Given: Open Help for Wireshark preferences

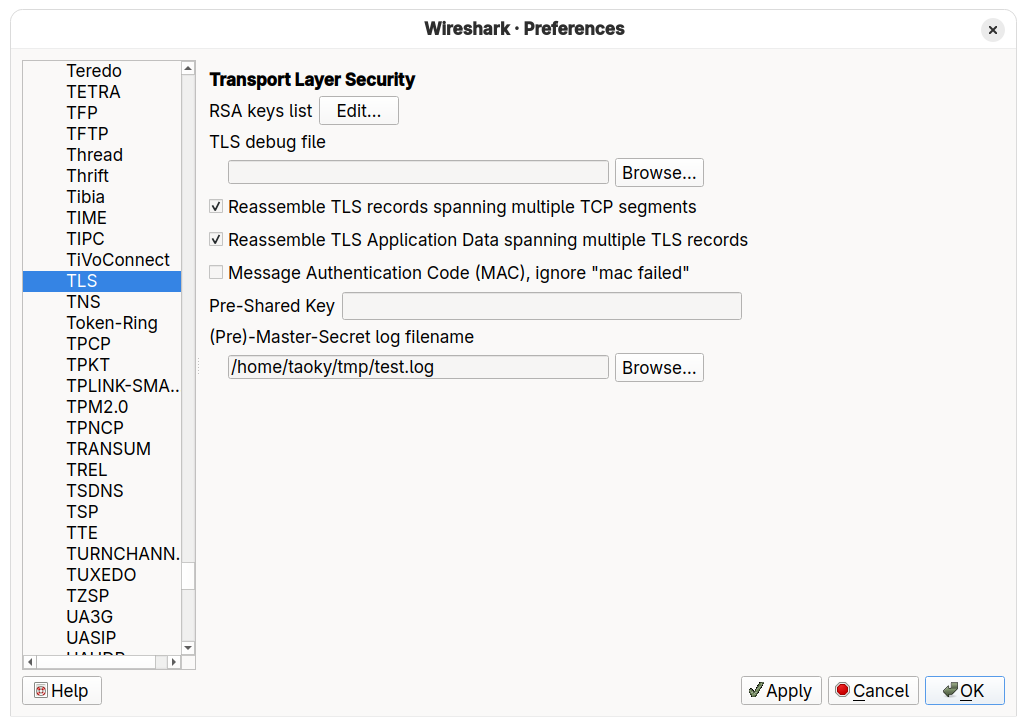Looking at the screenshot, I should (x=61, y=690).
